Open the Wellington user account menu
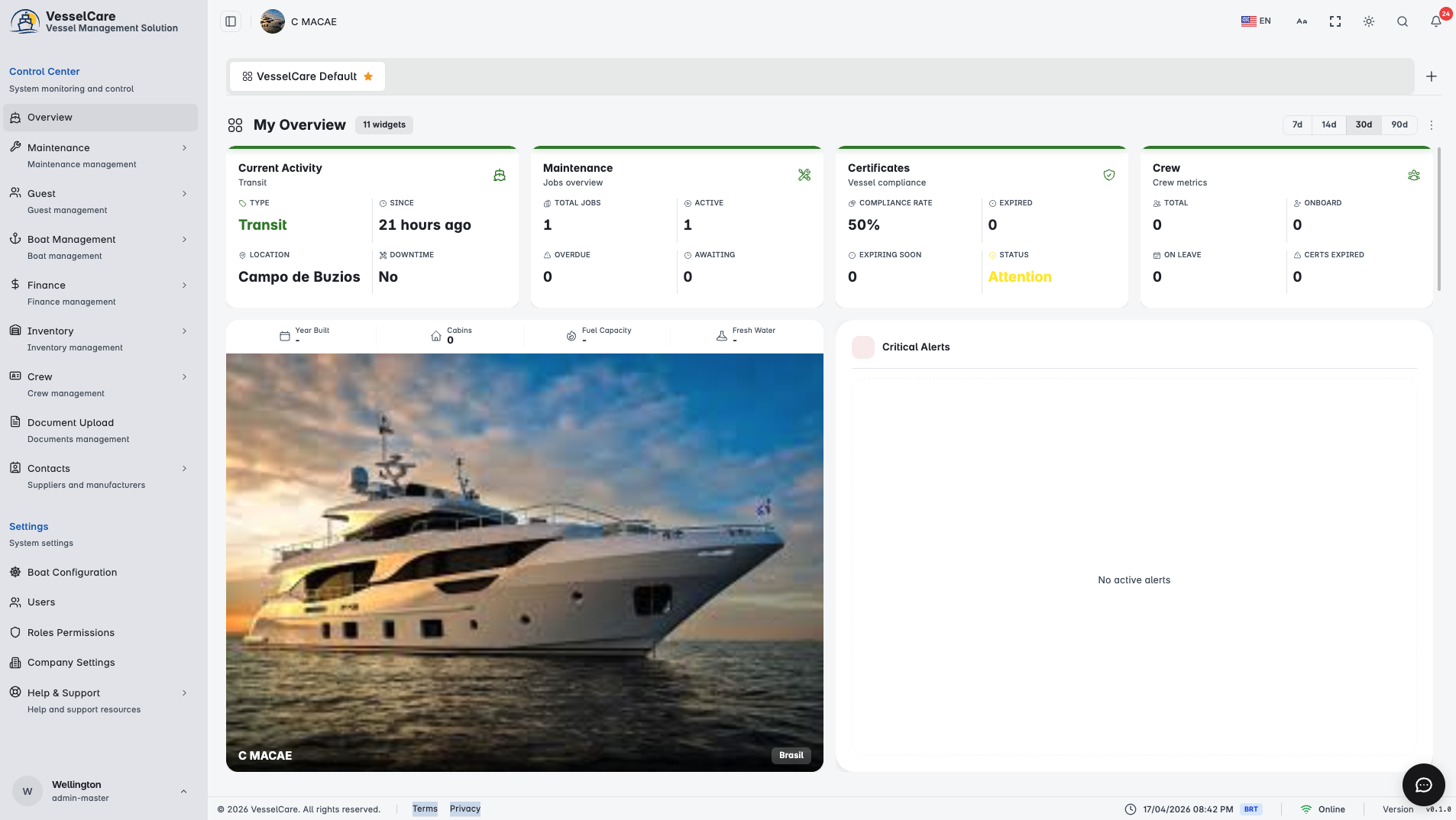The image size is (1456, 820). click(100, 791)
